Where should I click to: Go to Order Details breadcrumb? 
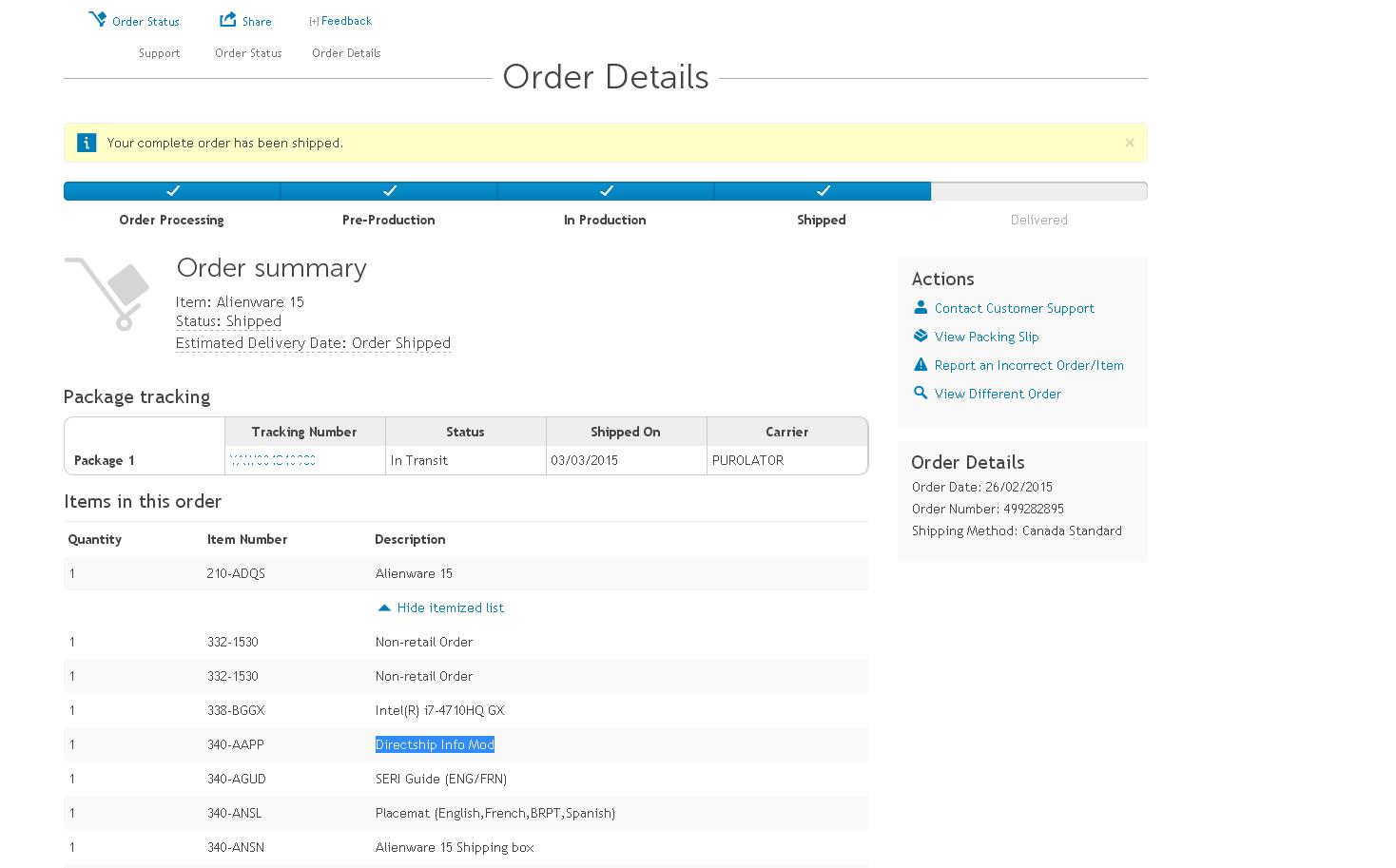346,53
